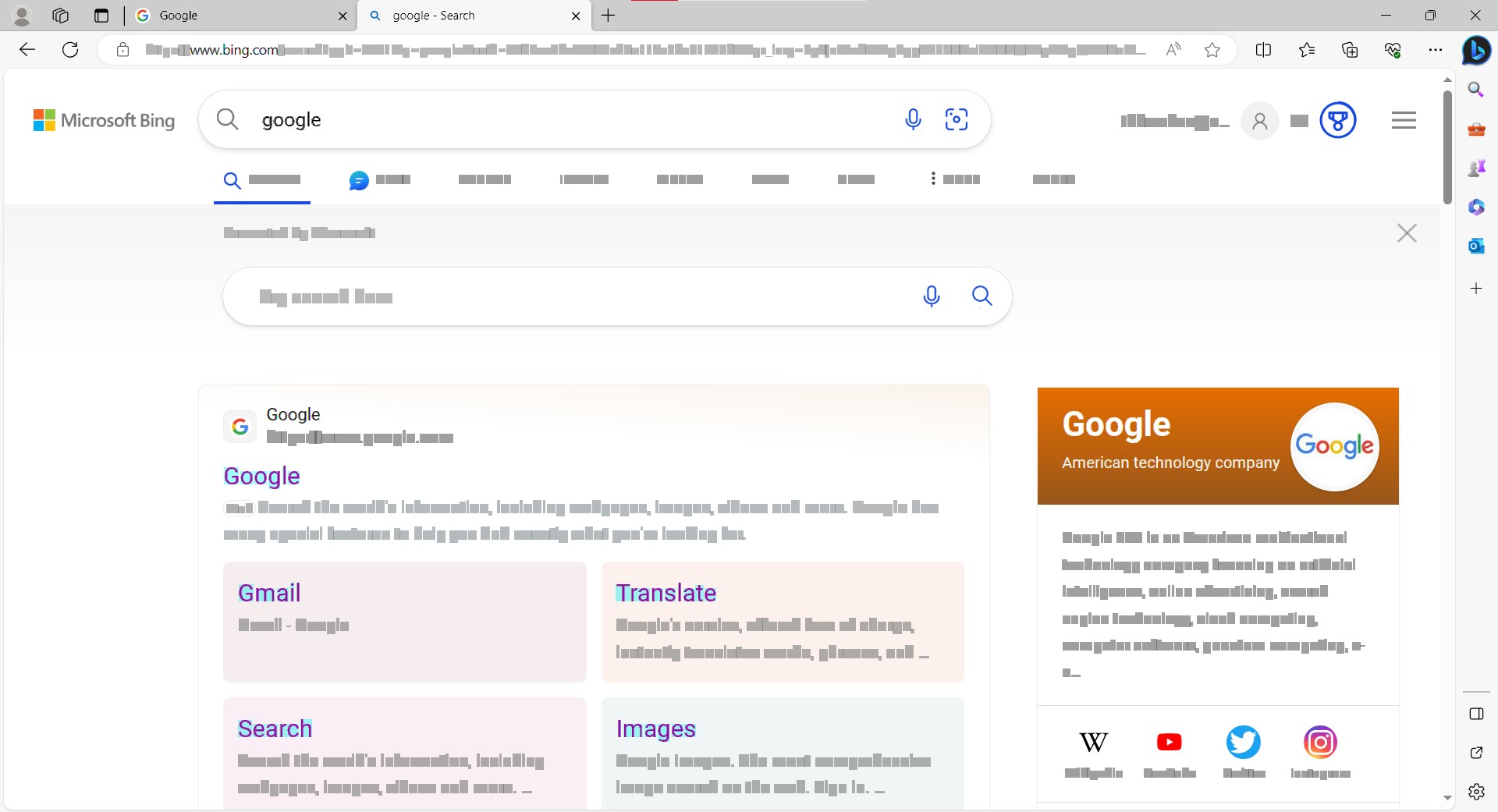The width and height of the screenshot is (1498, 812).
Task: Open sidebar Games icon
Action: 1475,168
